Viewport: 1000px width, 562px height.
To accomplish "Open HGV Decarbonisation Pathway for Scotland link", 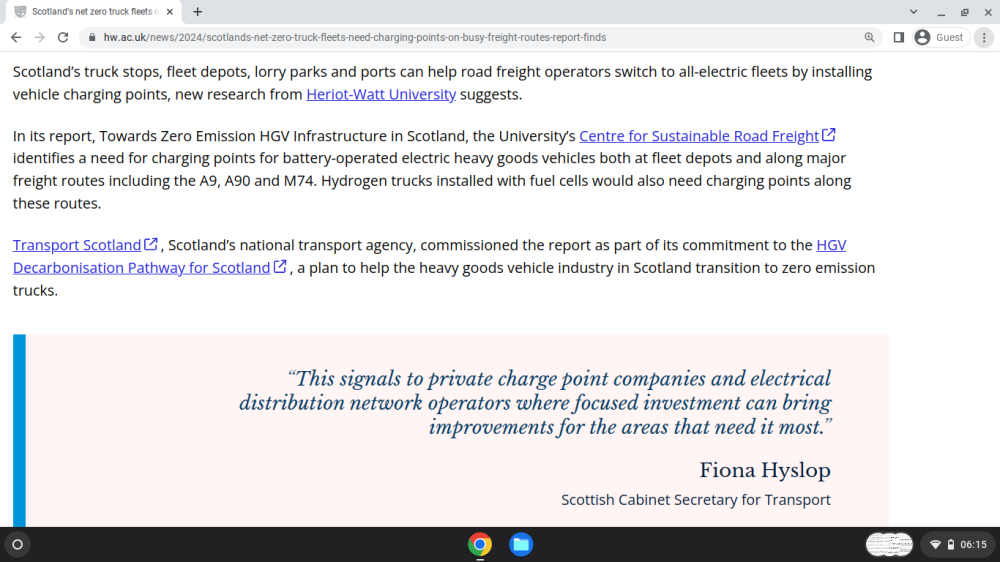I will tap(142, 267).
